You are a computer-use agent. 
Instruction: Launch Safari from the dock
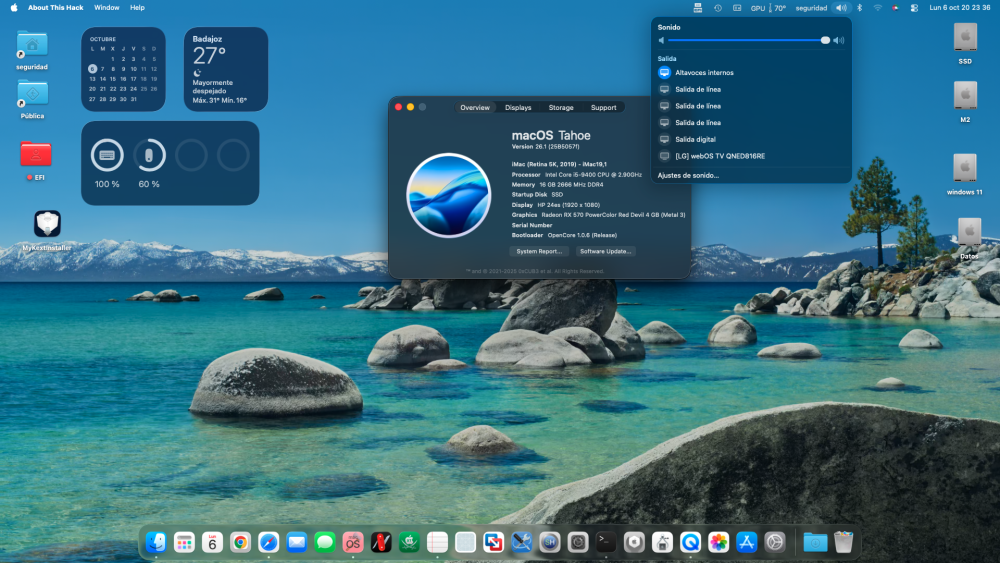[x=268, y=543]
